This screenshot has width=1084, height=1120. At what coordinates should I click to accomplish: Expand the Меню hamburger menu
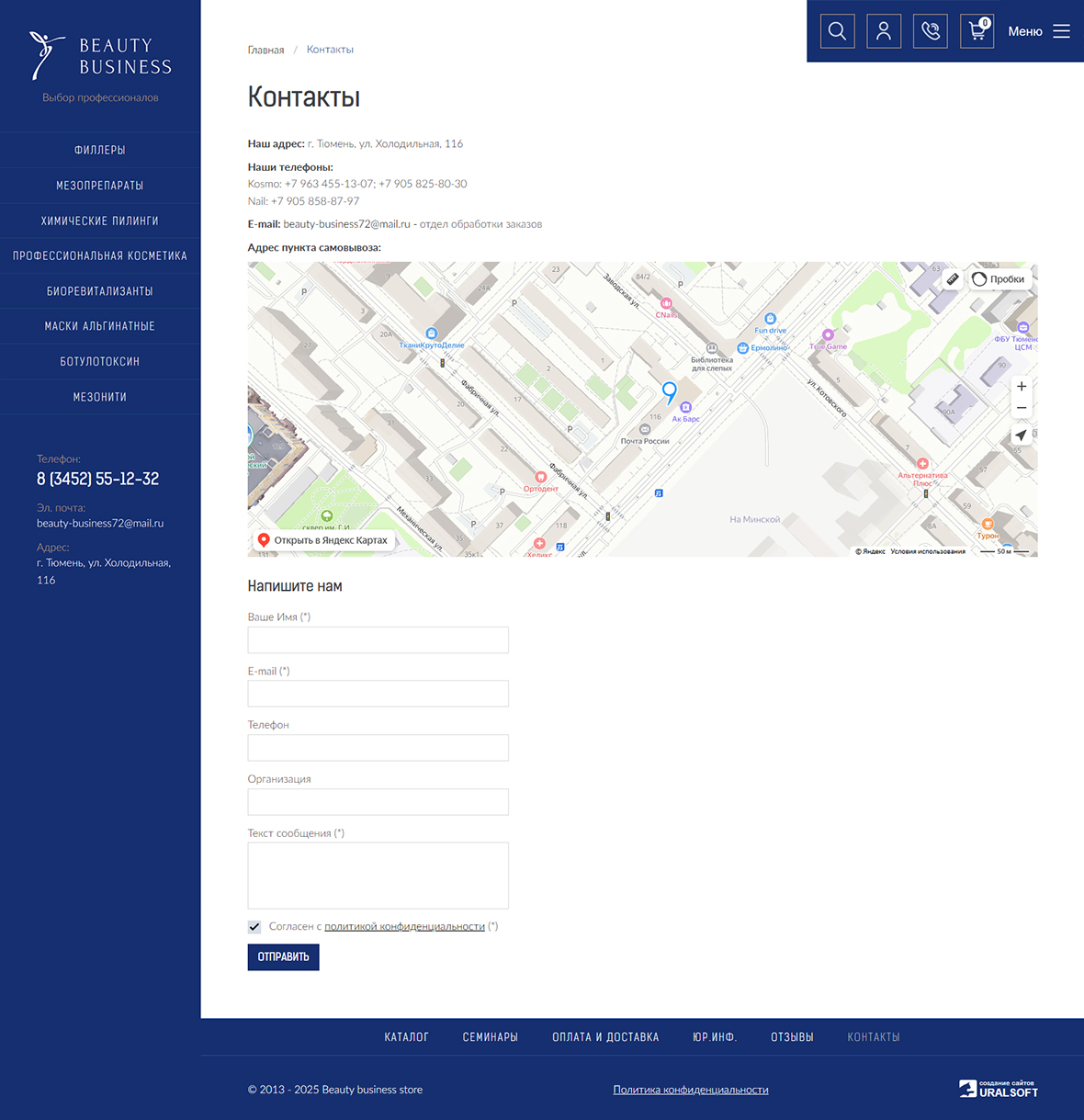[x=1039, y=31]
